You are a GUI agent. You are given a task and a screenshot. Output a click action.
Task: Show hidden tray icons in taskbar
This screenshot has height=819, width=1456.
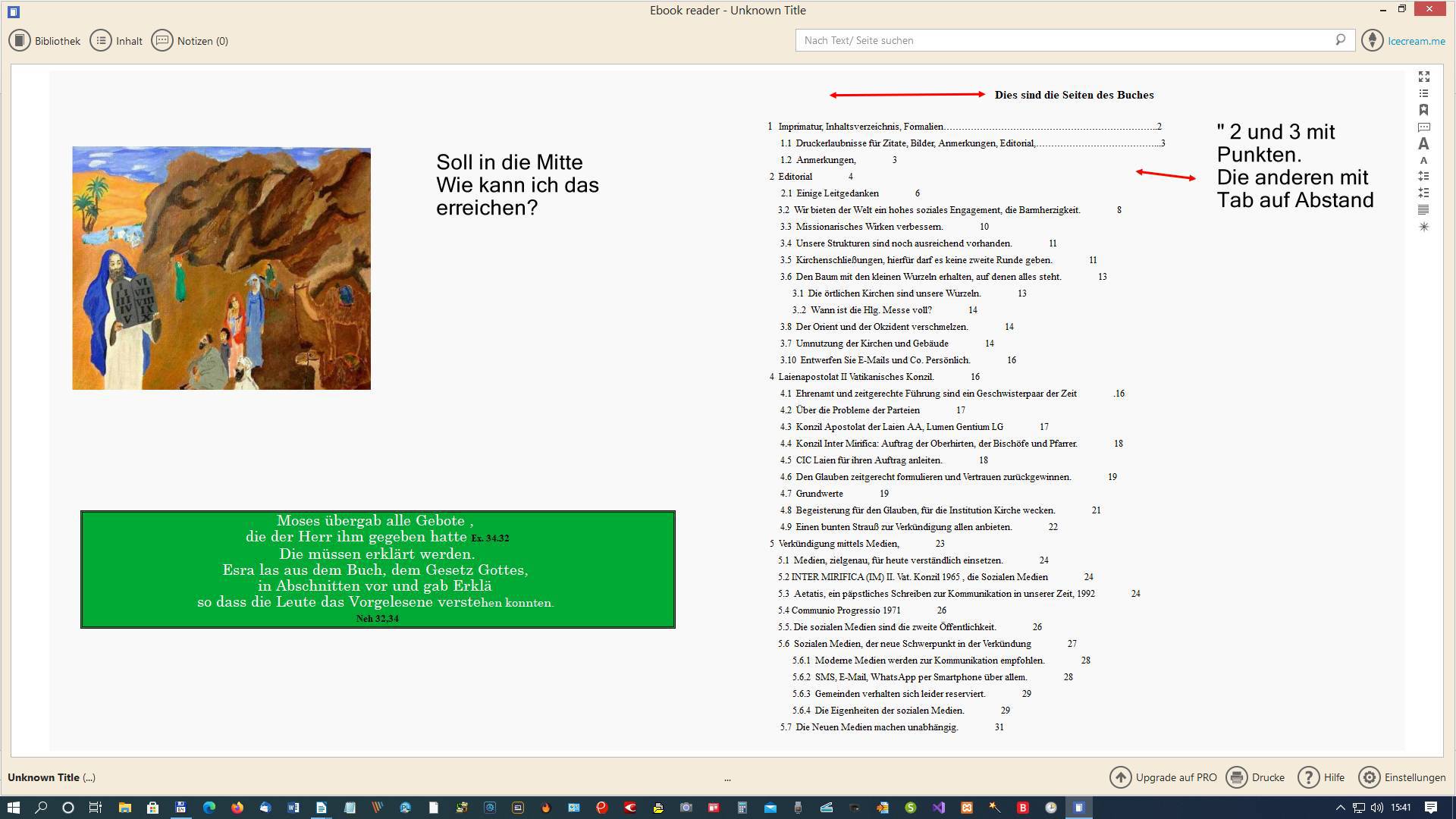(x=1340, y=808)
